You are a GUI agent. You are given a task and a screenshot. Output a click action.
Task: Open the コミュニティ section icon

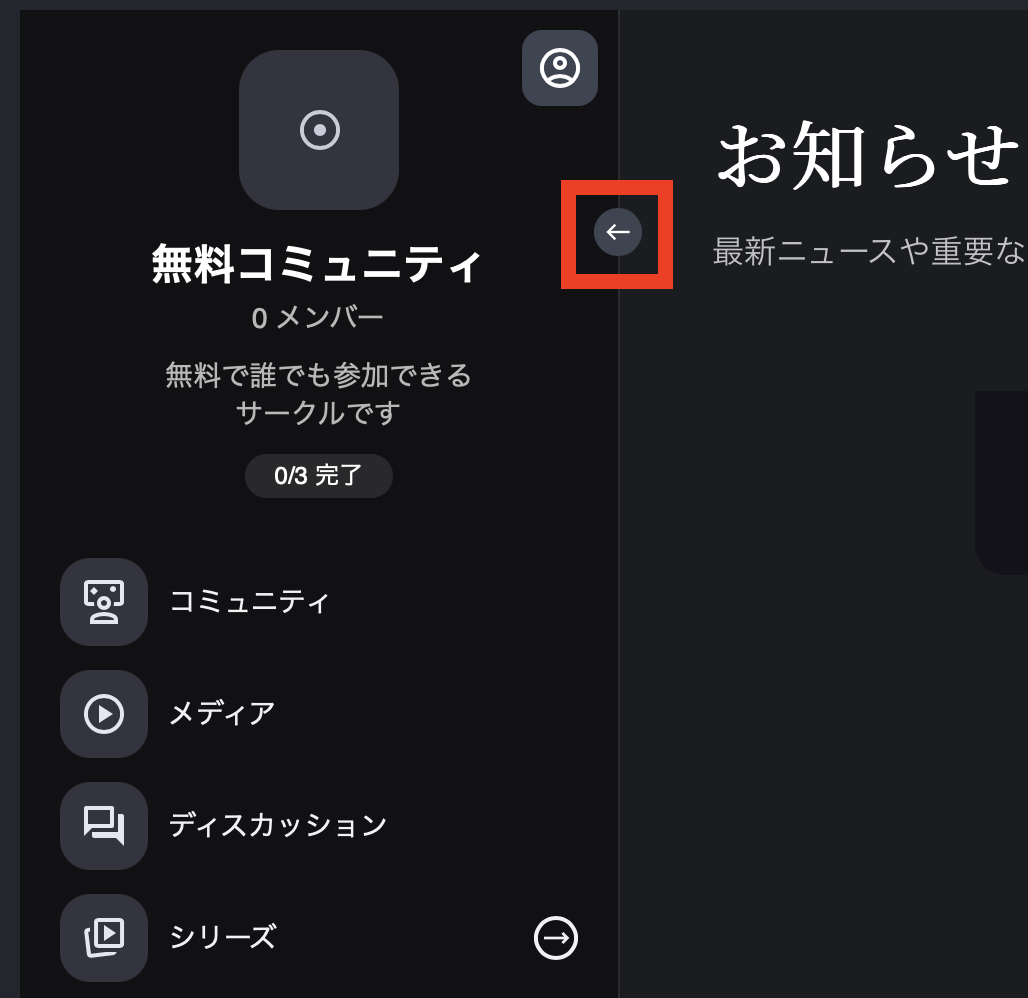point(104,601)
